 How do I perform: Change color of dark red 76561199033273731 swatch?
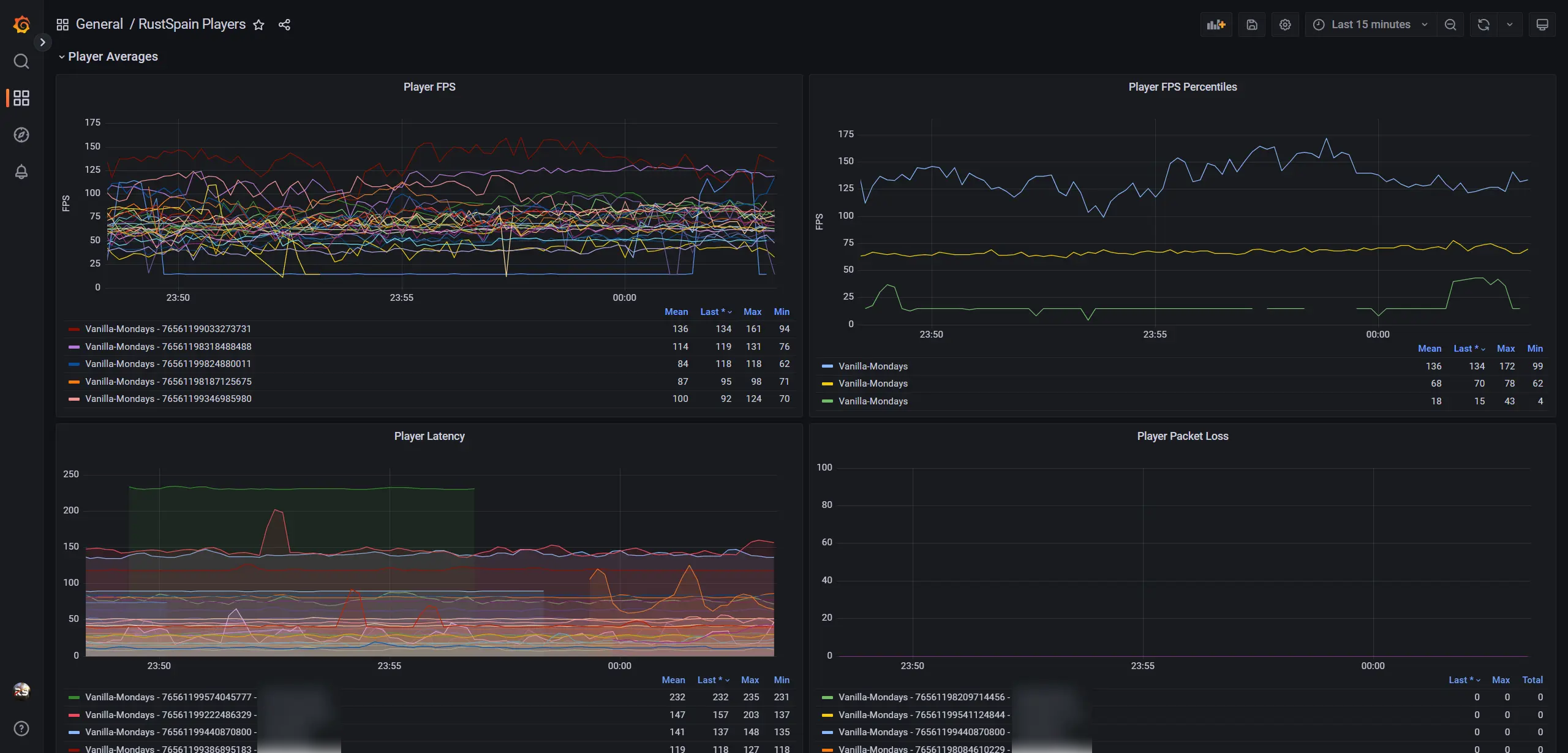(x=74, y=330)
